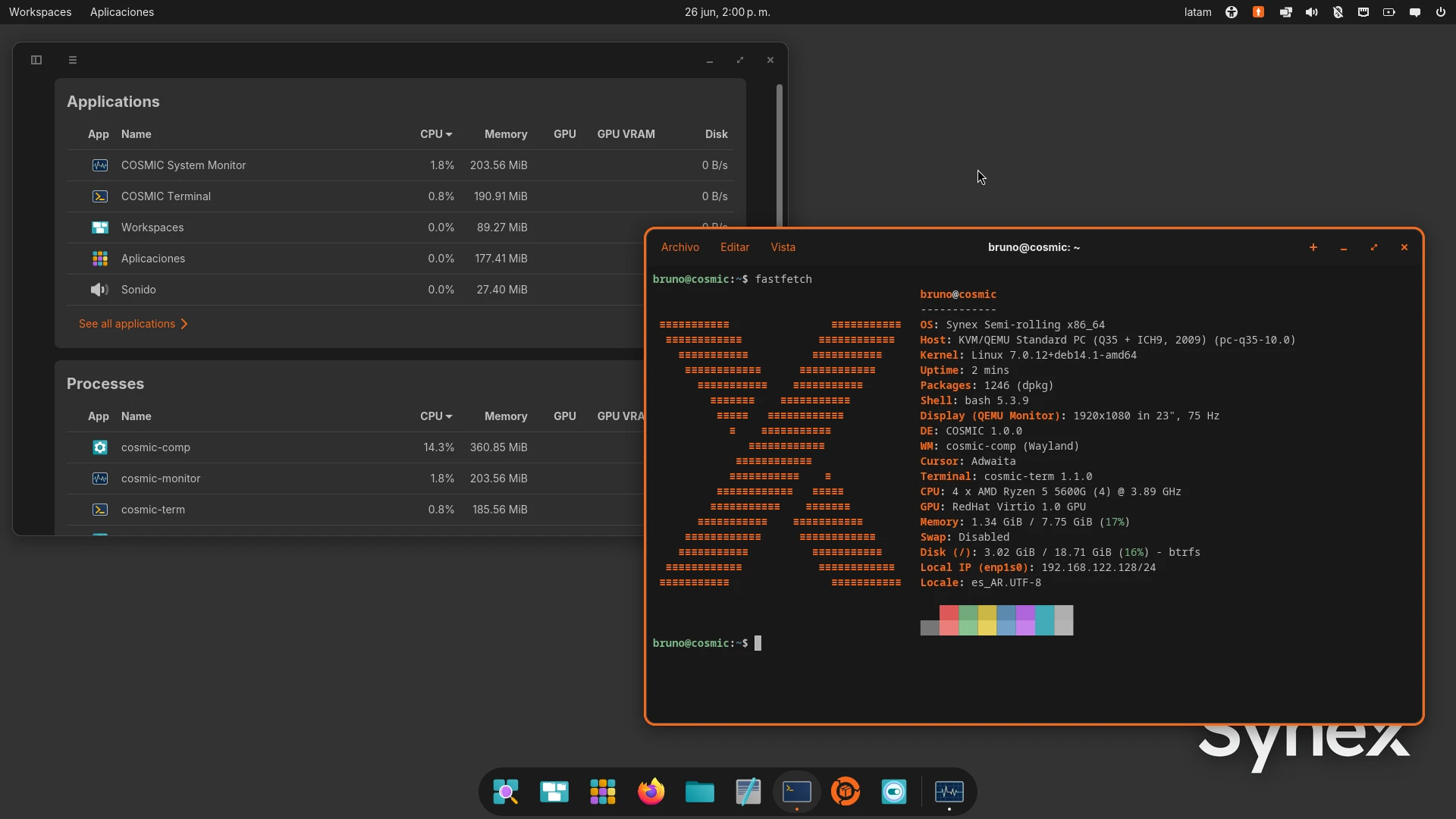The width and height of the screenshot is (1456, 819).
Task: Open the Vista menu in the terminal
Action: tap(783, 247)
